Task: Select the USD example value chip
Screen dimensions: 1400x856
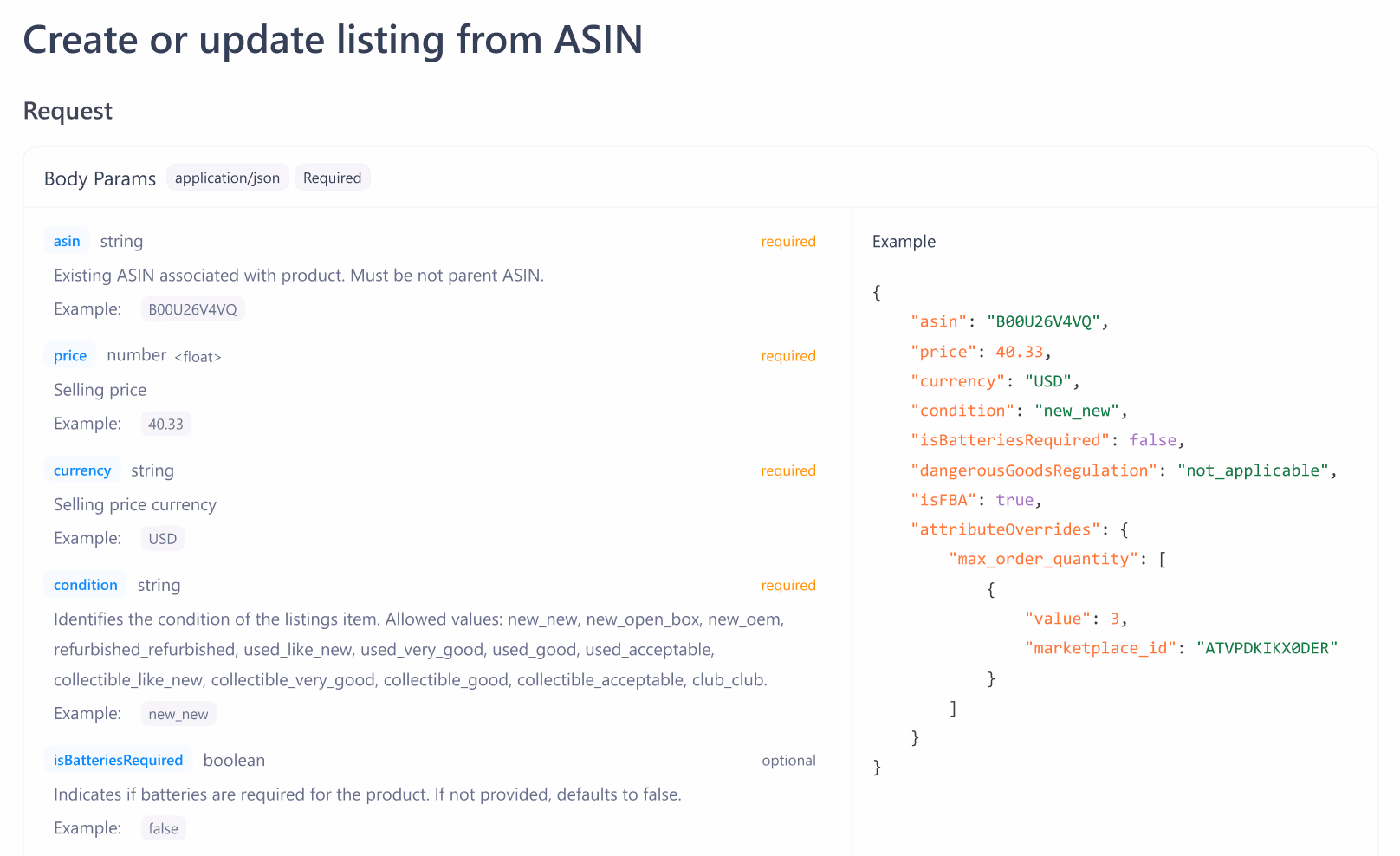Action: [x=163, y=538]
